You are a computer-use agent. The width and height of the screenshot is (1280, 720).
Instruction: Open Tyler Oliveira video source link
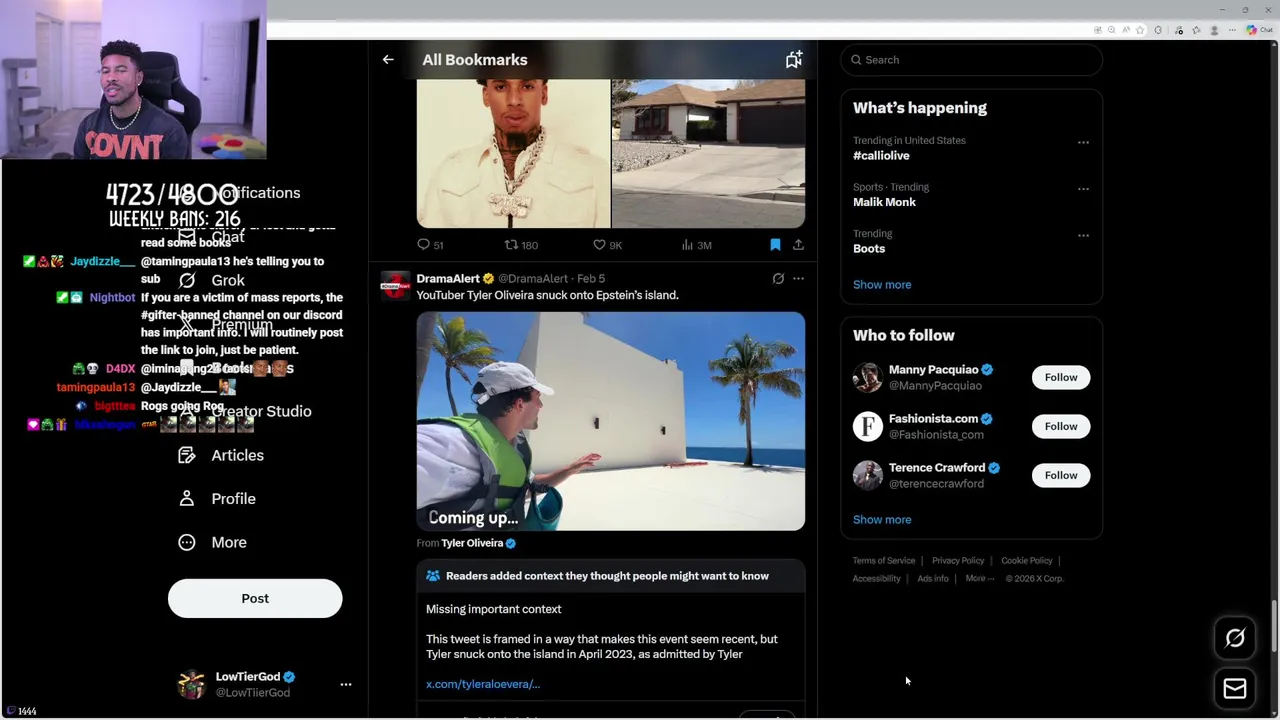pyautogui.click(x=479, y=543)
